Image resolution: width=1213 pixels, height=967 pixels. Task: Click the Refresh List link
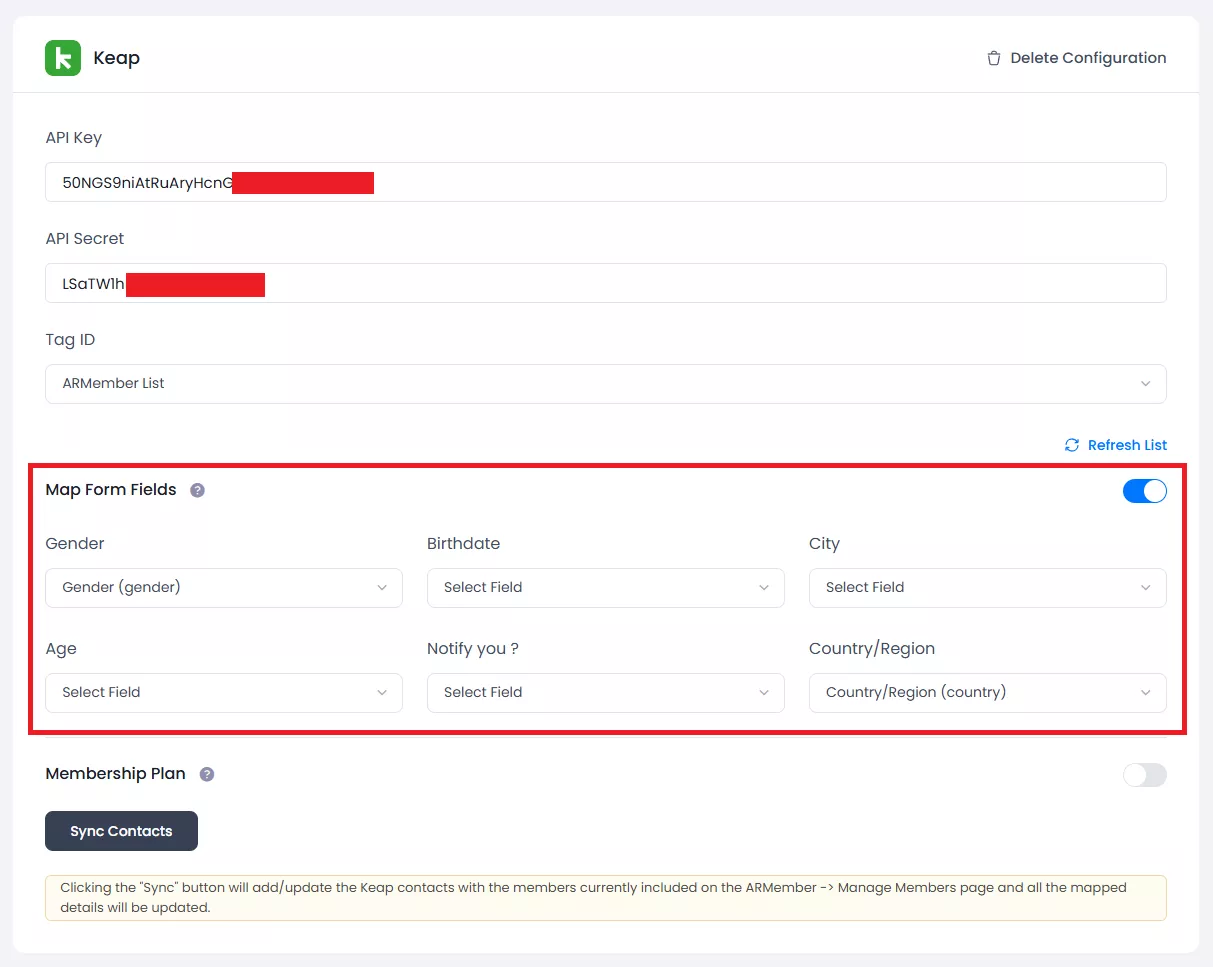pos(1127,445)
